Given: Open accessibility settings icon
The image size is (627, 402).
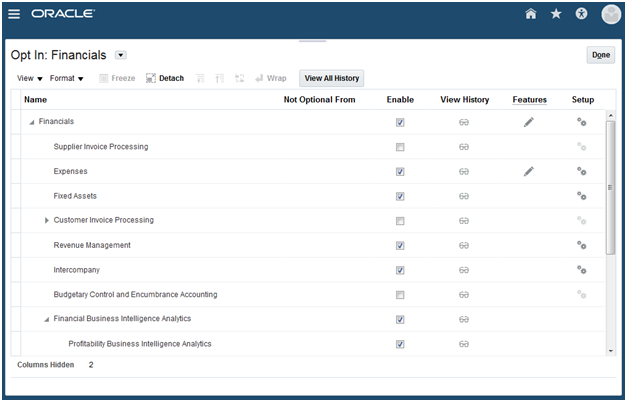Looking at the screenshot, I should (x=583, y=15).
